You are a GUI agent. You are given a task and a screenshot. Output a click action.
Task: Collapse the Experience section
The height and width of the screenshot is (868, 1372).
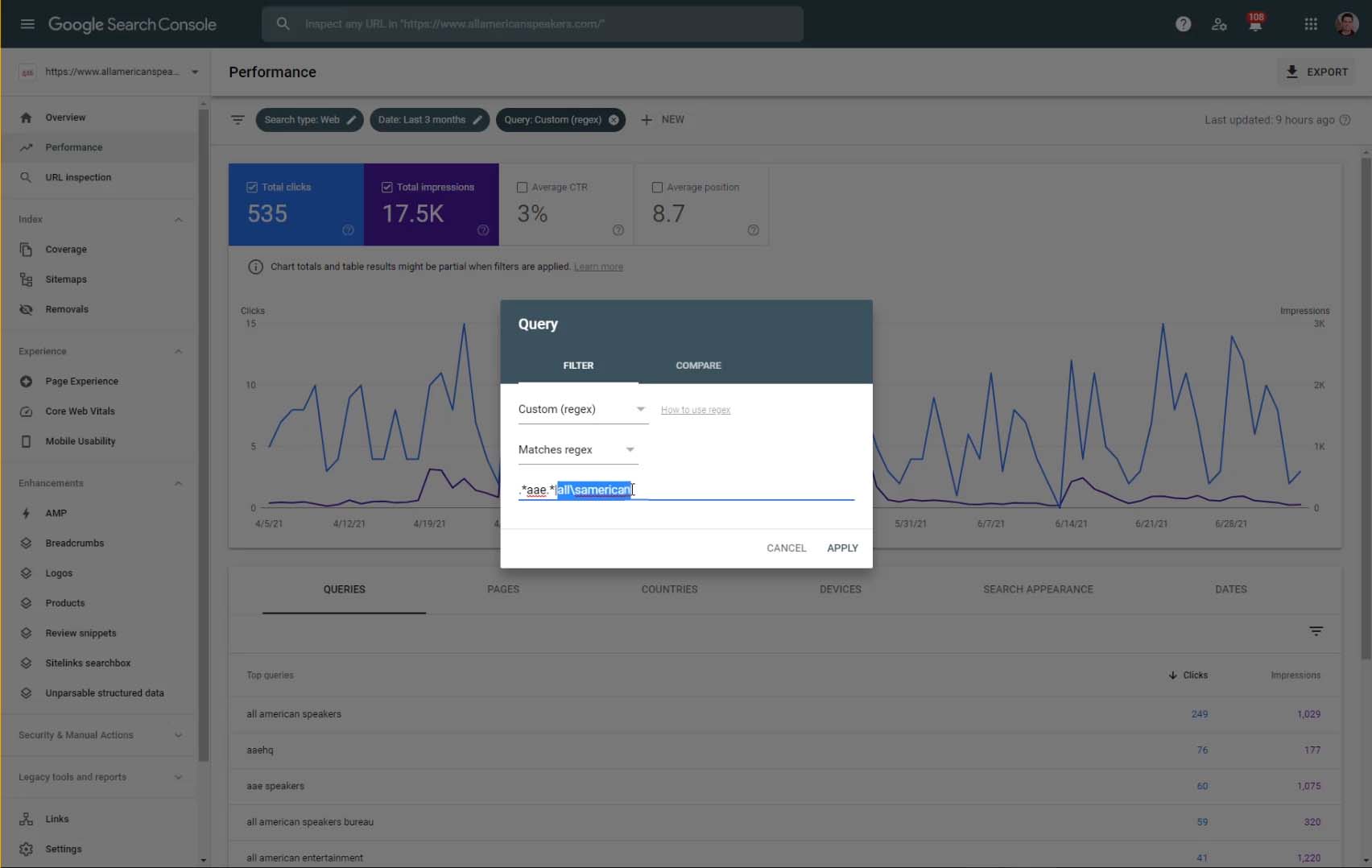[178, 351]
